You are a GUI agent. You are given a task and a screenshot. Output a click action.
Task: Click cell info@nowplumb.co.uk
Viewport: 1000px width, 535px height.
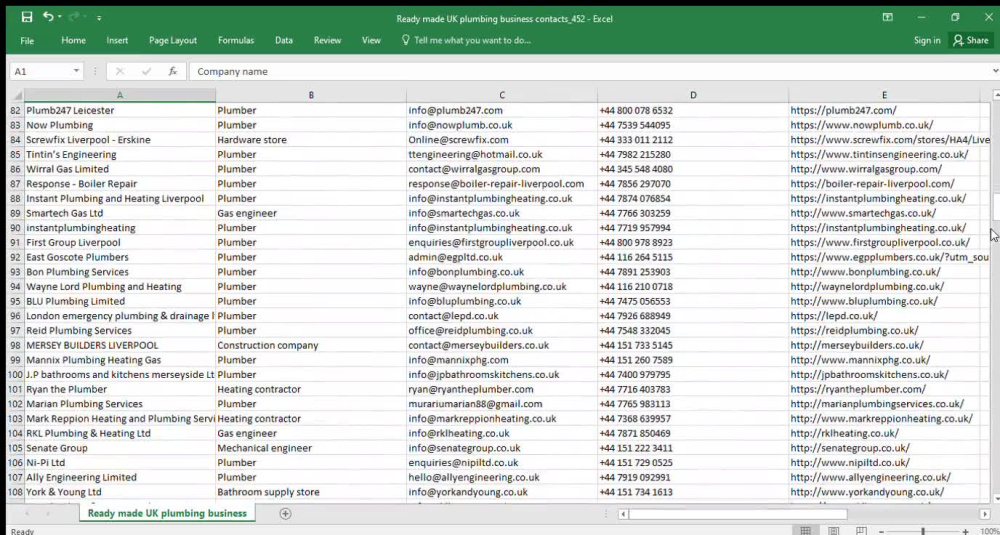[x=502, y=125]
